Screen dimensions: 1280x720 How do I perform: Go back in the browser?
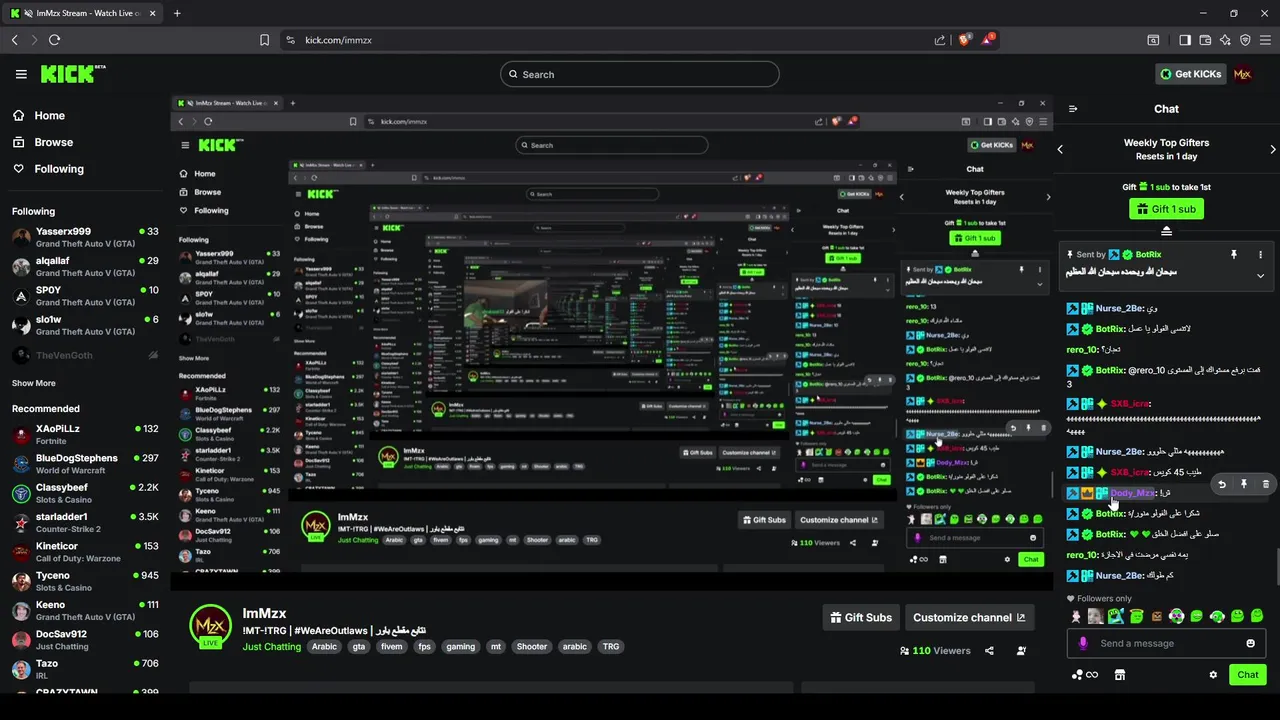point(15,40)
